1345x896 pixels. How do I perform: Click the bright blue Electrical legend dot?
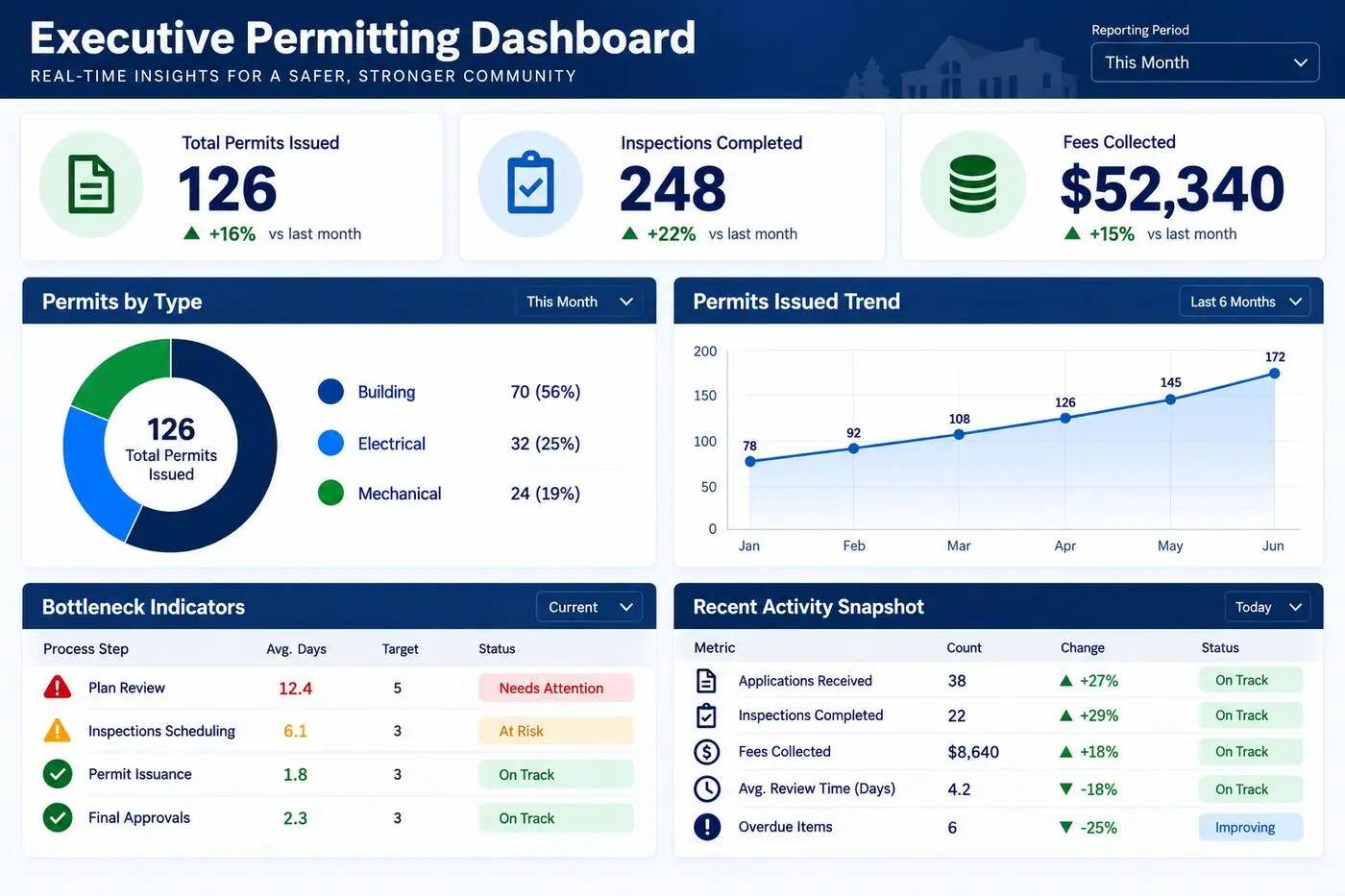[x=330, y=443]
